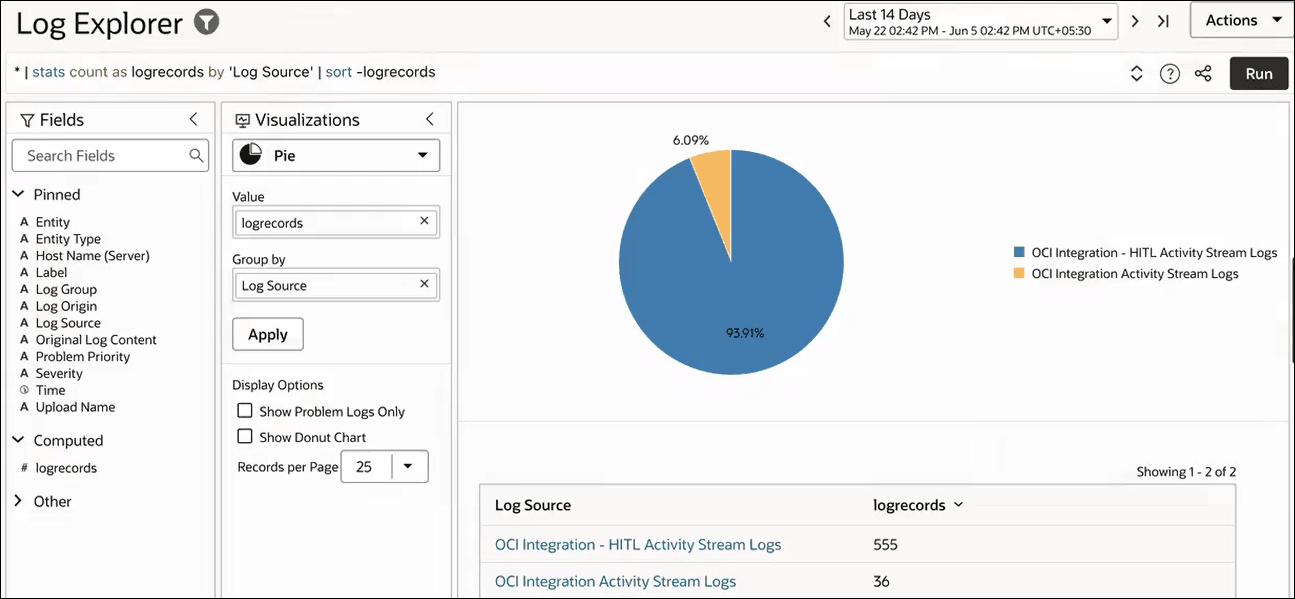Screen dimensions: 1295x599
Task: Select the Log Origin field
Action: coord(66,306)
